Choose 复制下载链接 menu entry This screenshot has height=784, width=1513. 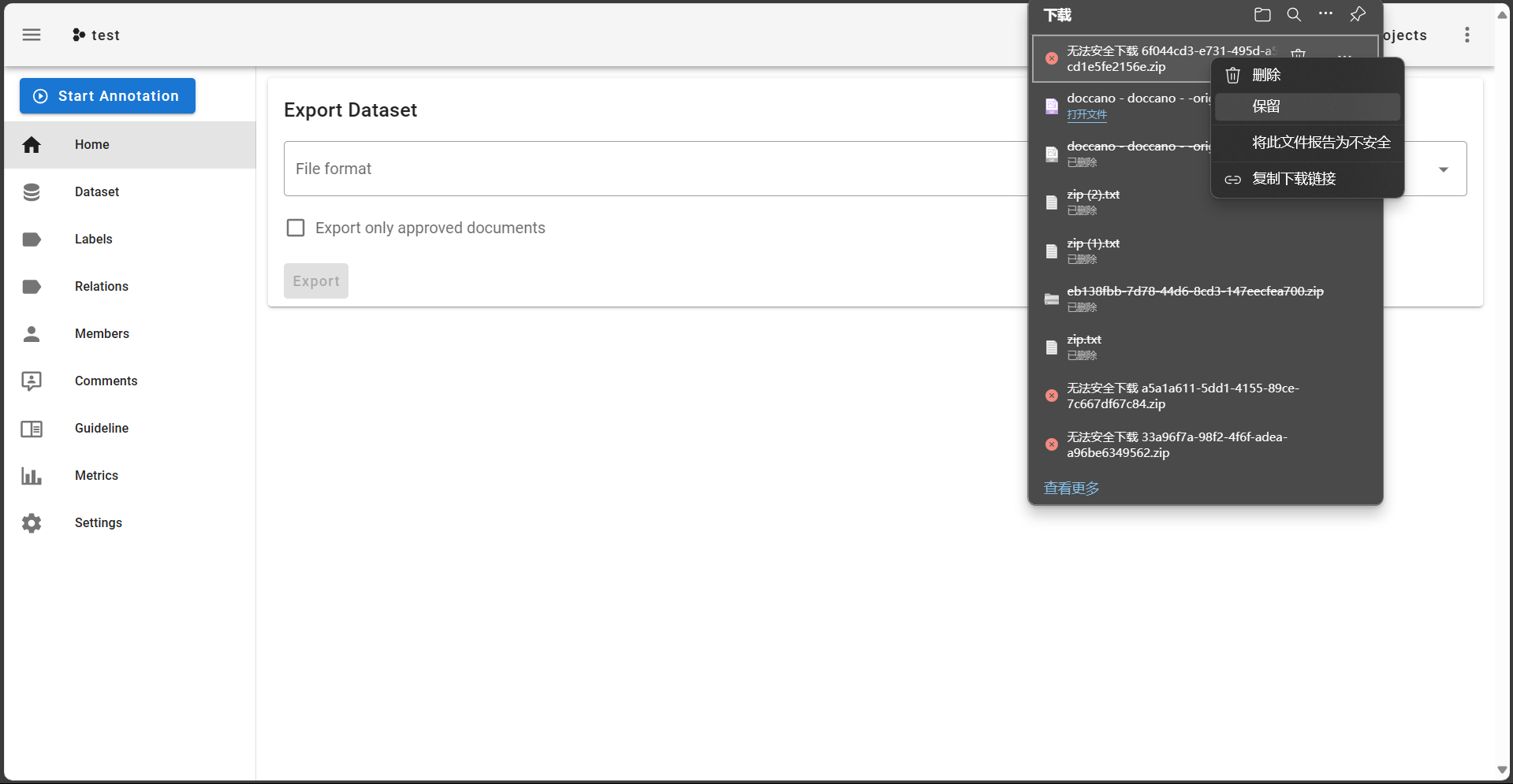1307,179
